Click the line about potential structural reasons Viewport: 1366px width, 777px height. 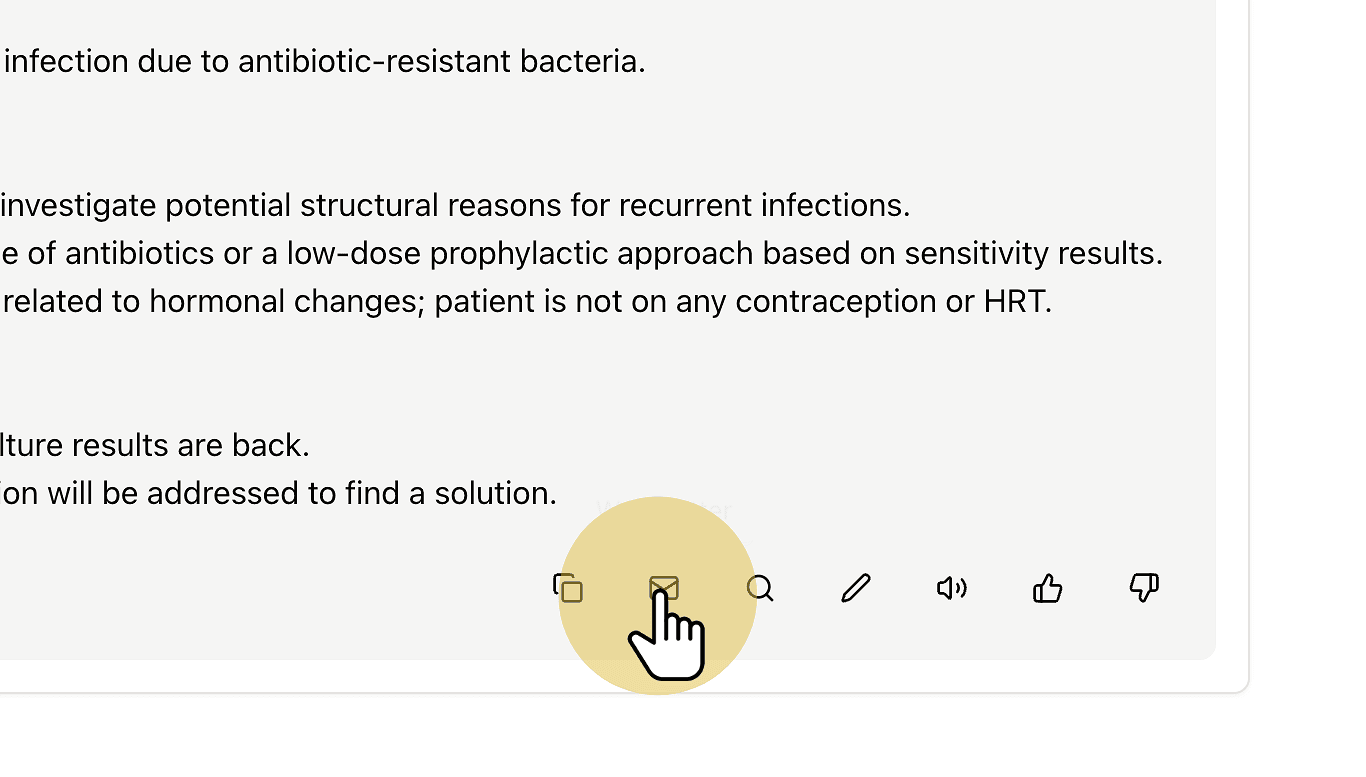[455, 205]
